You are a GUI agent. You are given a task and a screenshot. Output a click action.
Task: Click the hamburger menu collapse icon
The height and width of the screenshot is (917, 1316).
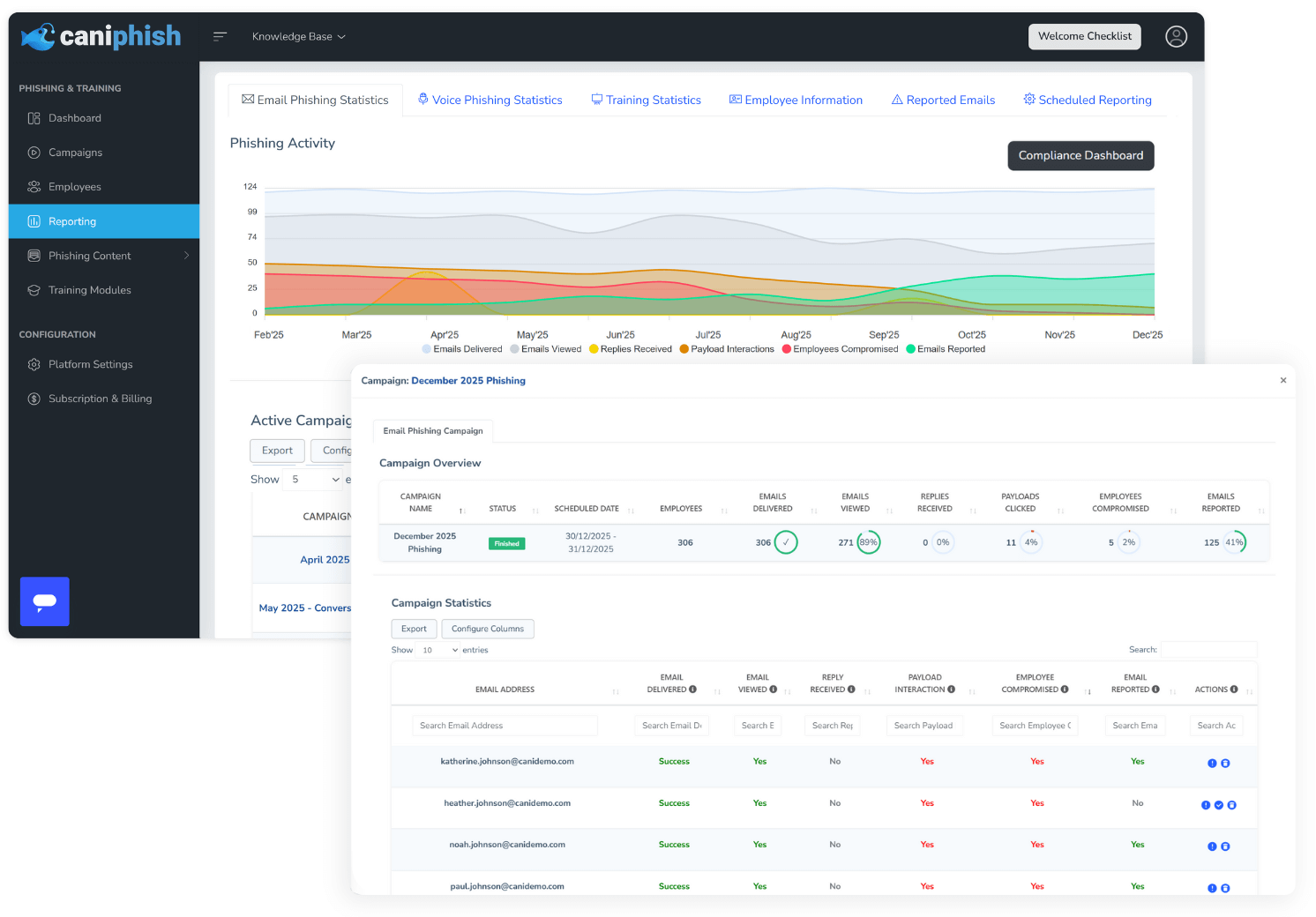[x=220, y=36]
